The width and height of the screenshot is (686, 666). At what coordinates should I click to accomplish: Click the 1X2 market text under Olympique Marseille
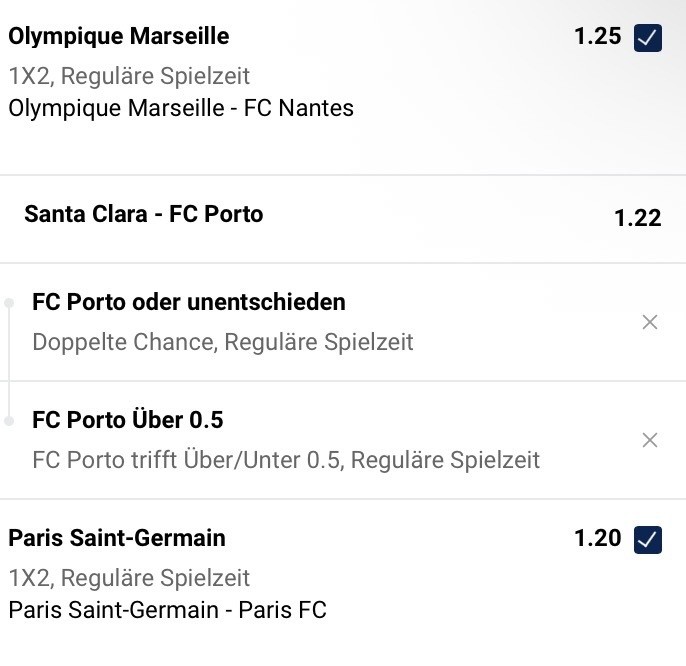[x=129, y=75]
